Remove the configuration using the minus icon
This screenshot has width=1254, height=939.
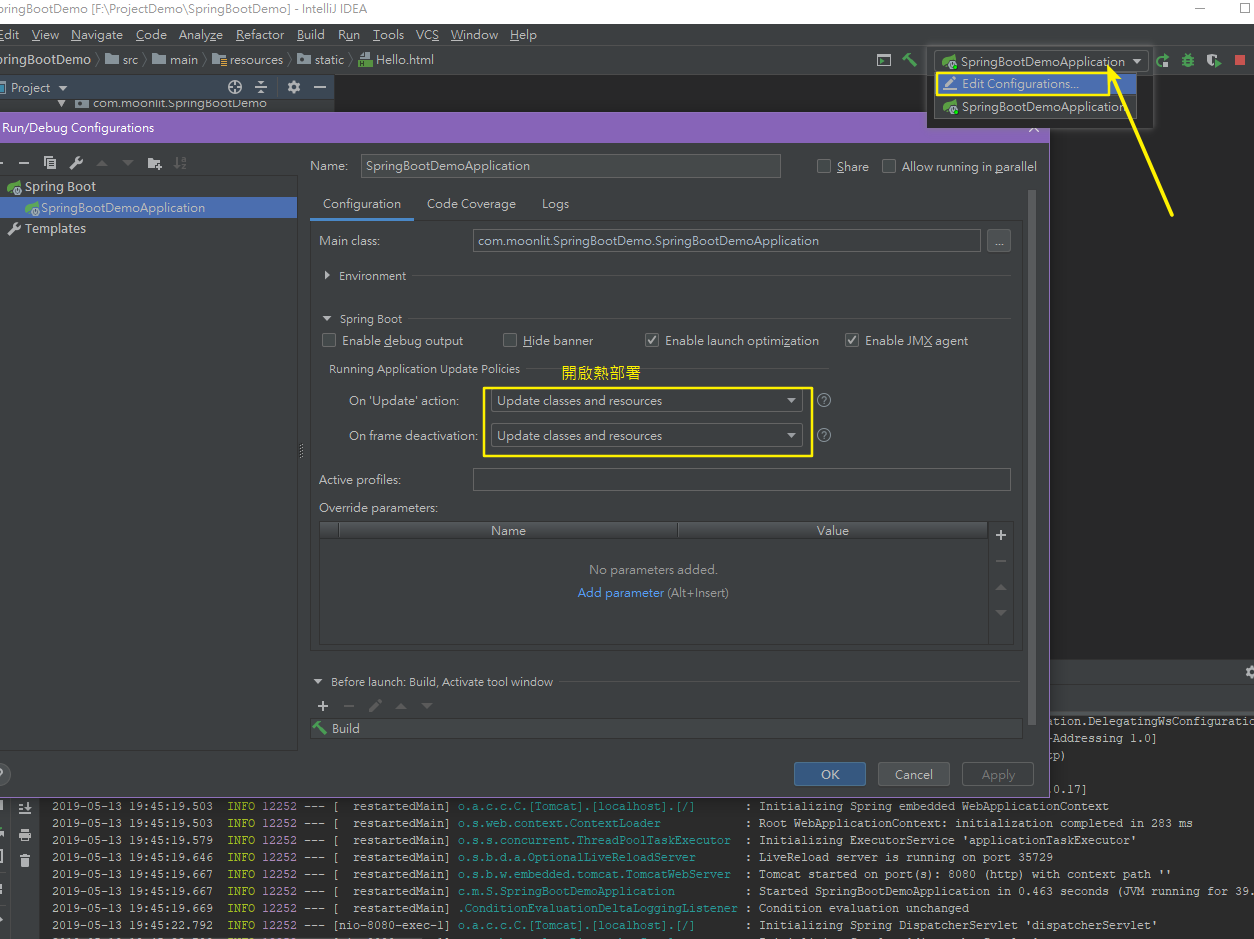pyautogui.click(x=24, y=163)
